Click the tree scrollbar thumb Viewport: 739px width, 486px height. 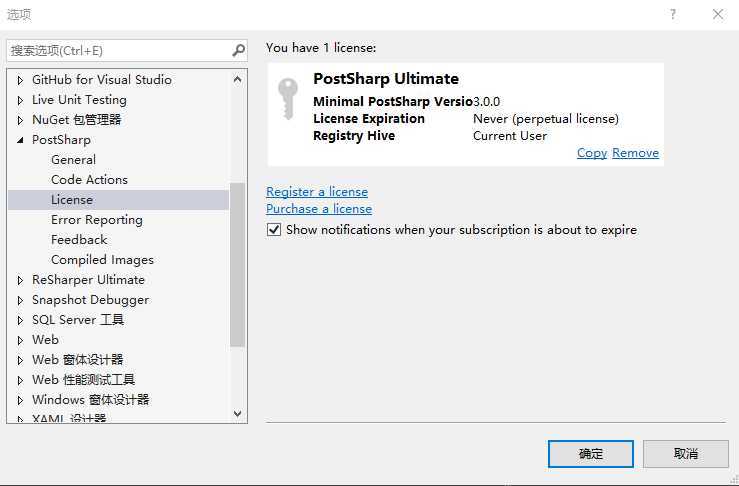238,264
